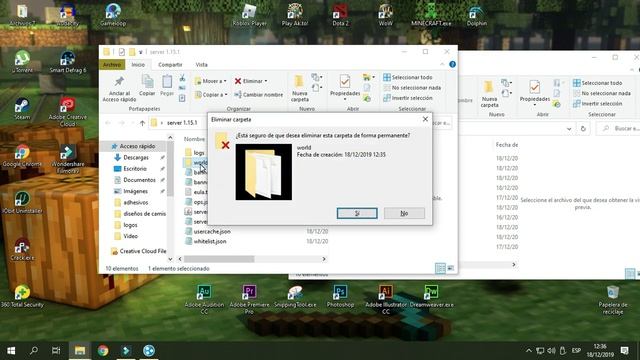Open MINECRAFT.exe desktop shortcut

pos(431,16)
